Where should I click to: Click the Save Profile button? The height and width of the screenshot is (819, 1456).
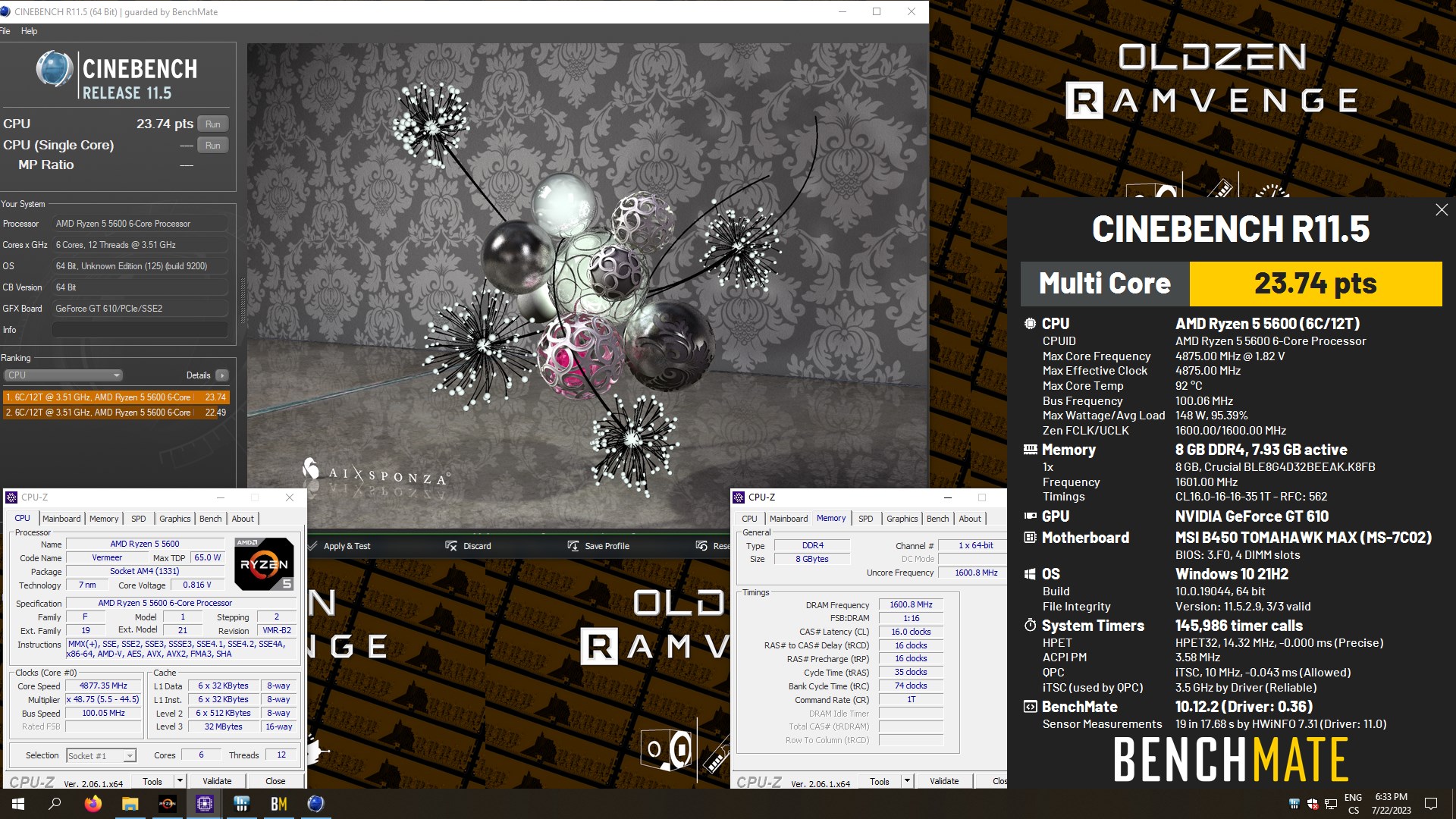[x=598, y=546]
